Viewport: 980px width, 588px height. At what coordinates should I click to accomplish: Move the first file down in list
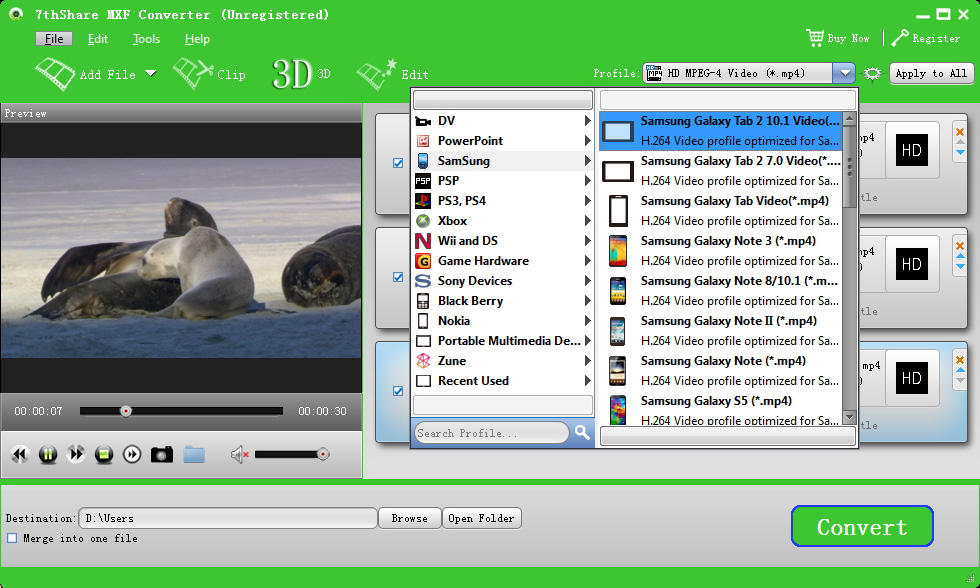tap(960, 152)
